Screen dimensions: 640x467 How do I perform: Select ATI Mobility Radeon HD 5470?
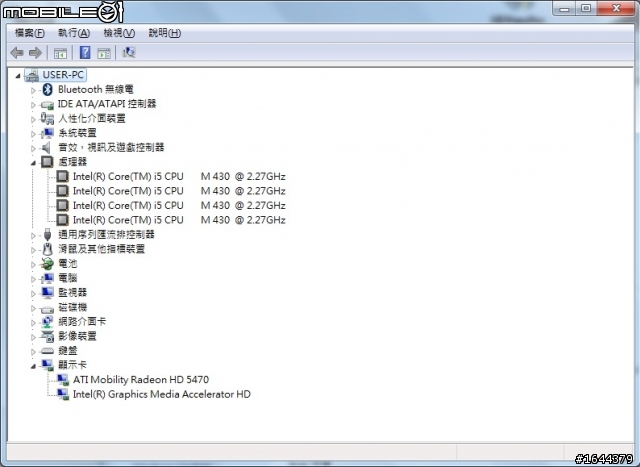point(141,380)
